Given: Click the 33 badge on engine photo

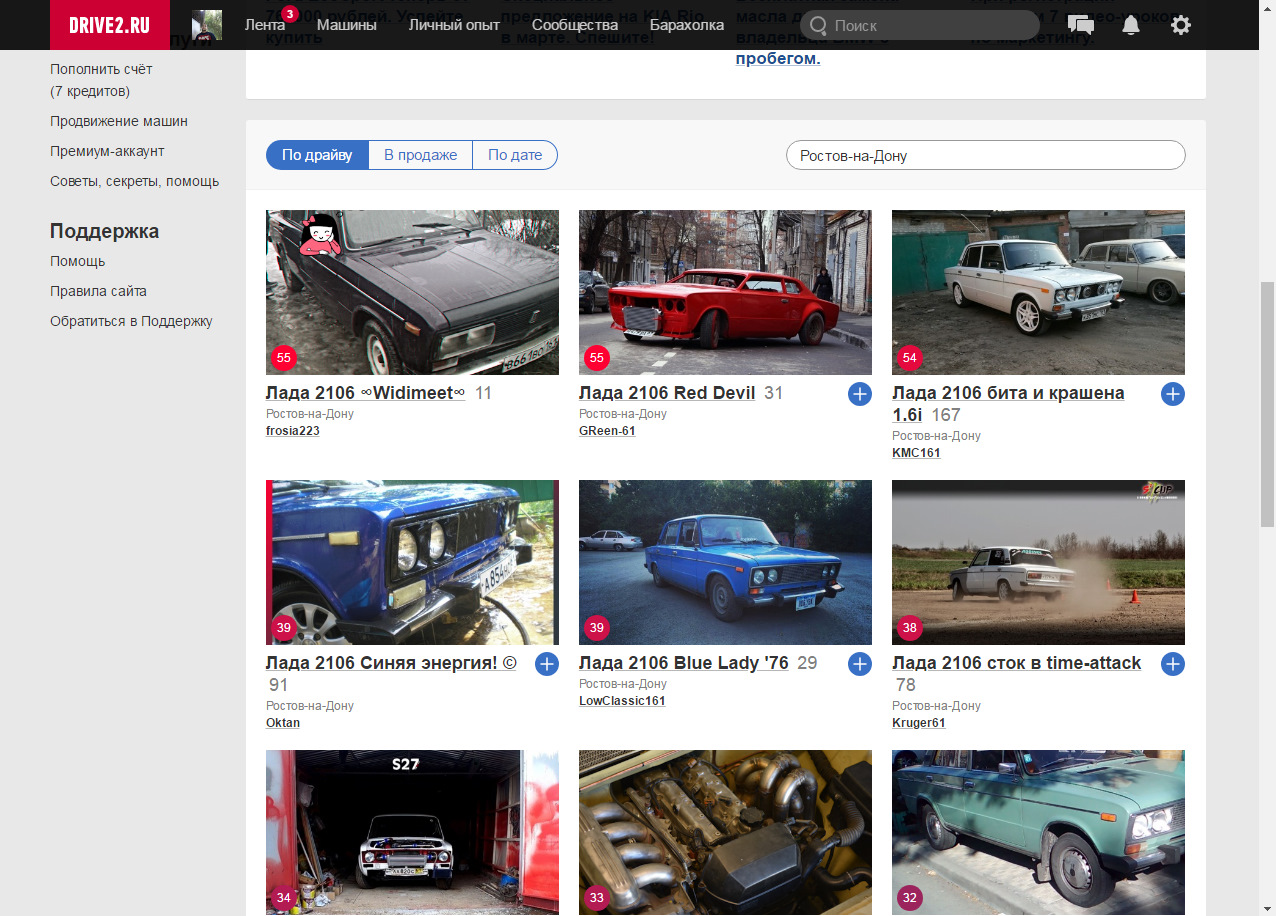Looking at the screenshot, I should click(x=597, y=898).
